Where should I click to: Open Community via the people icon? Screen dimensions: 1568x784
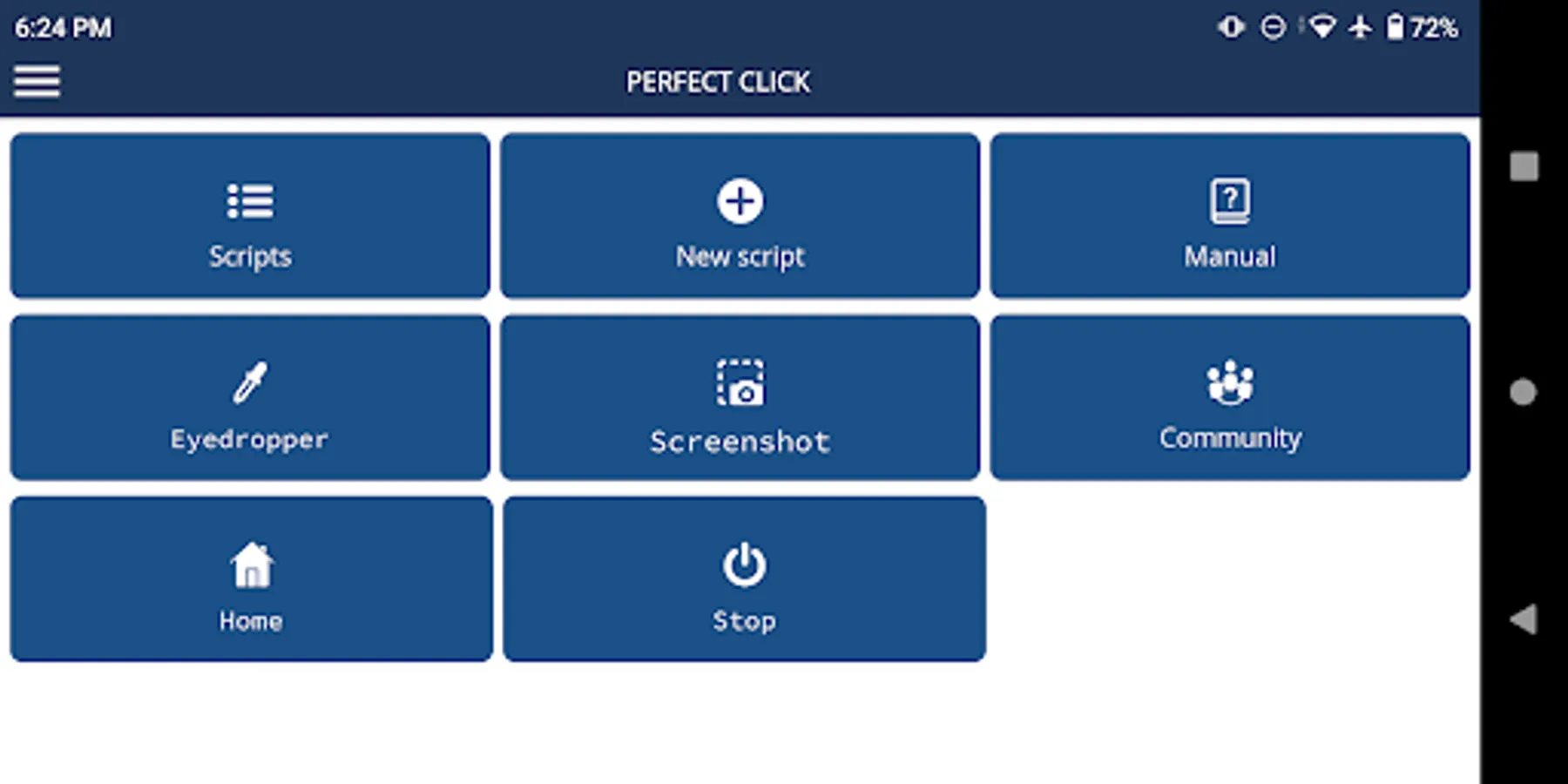[1230, 382]
